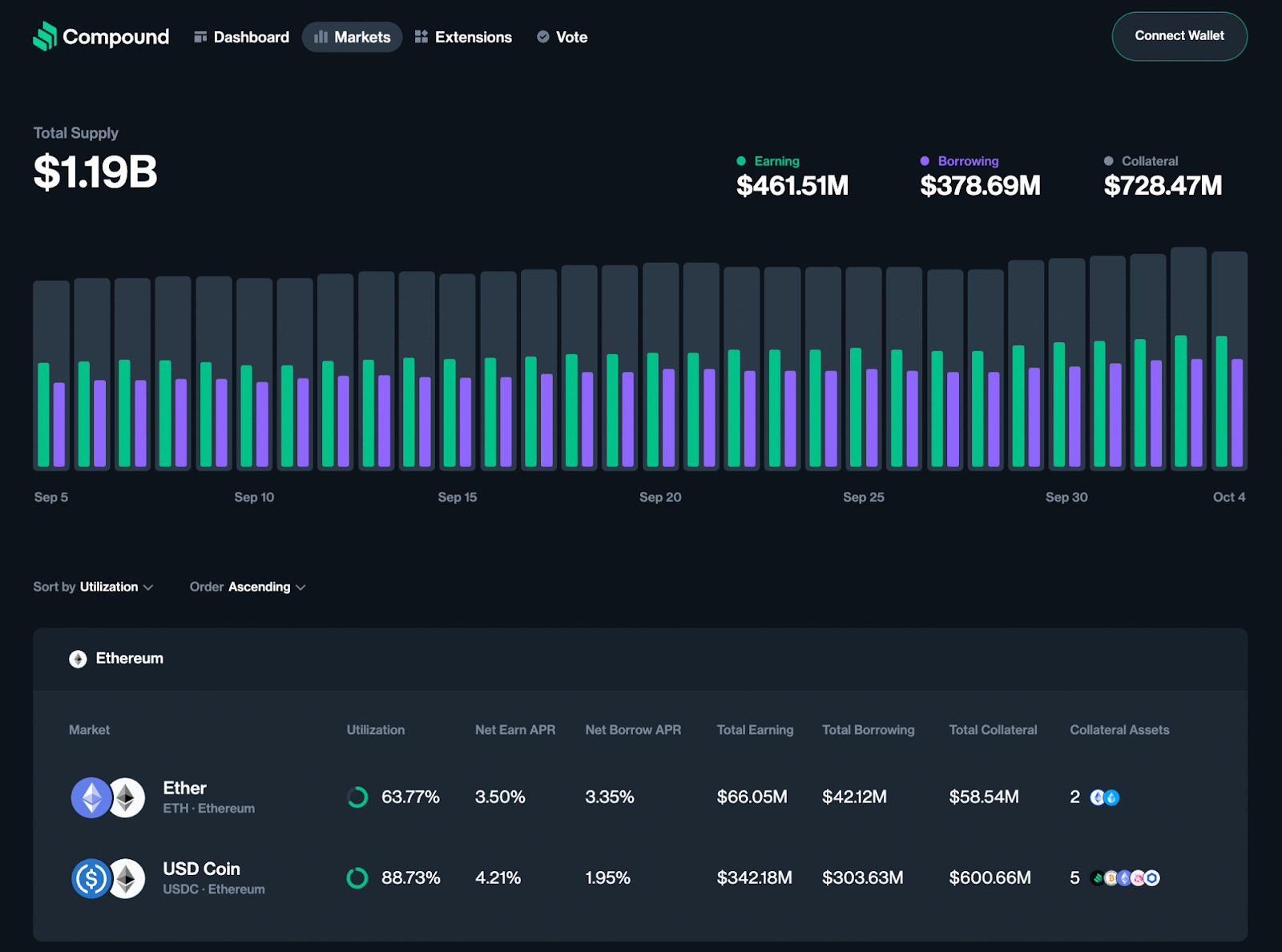Click Ether Total Earning $66.05M
Image resolution: width=1282 pixels, height=952 pixels.
(x=752, y=797)
